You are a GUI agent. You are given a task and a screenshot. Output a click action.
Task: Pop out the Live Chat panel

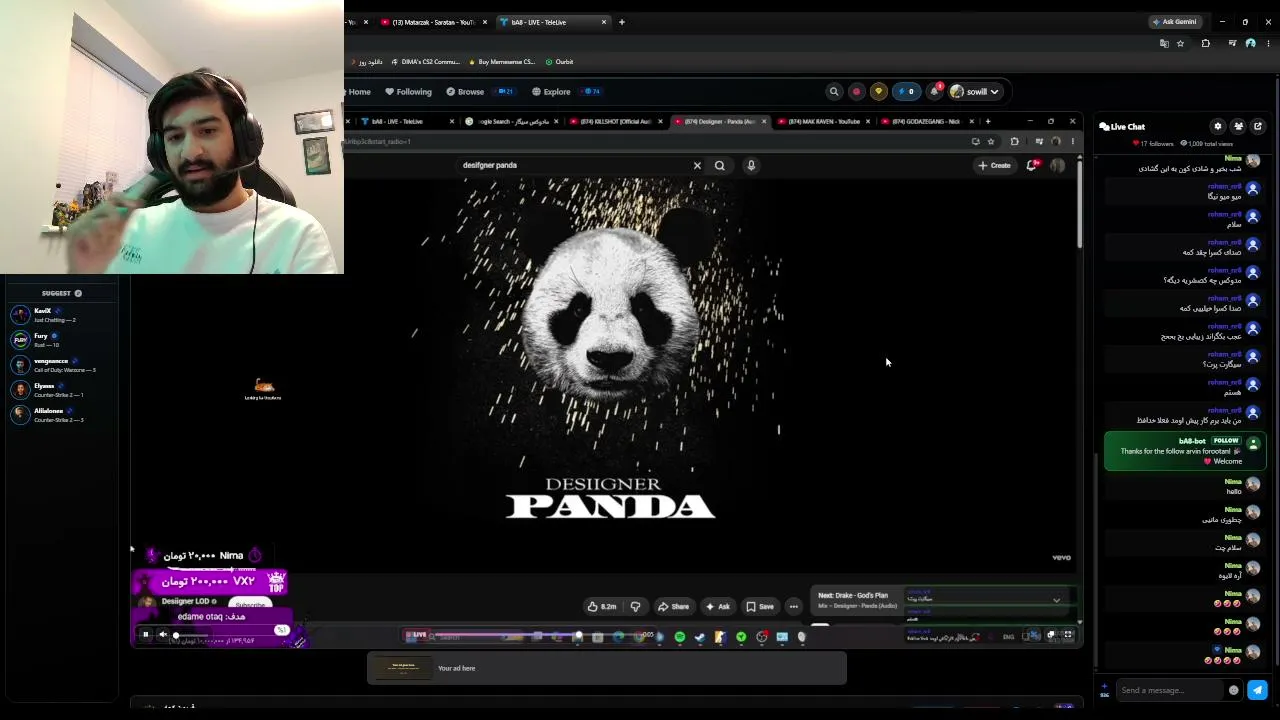click(x=1258, y=126)
